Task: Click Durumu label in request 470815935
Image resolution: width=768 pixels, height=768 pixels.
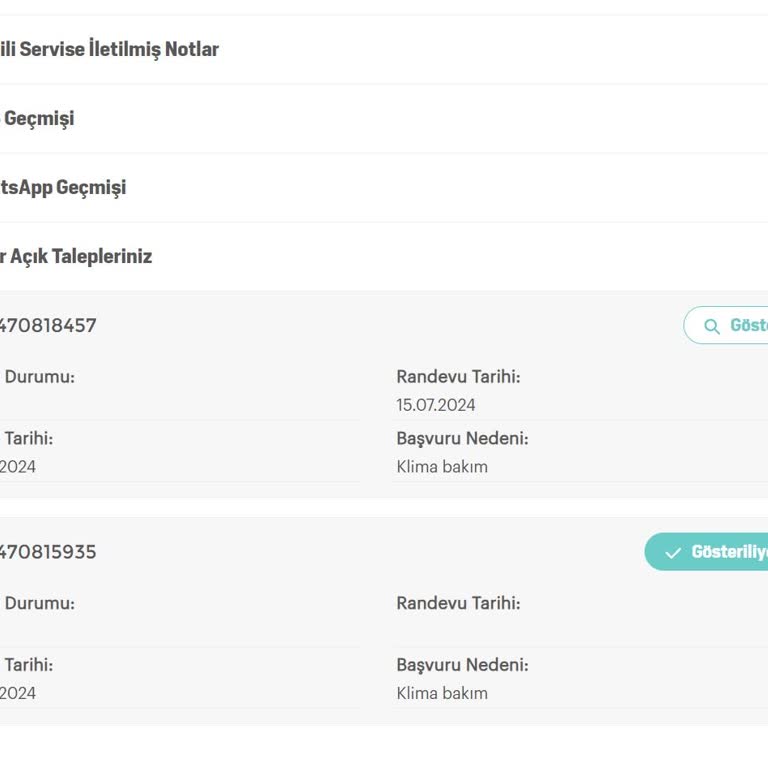Action: pos(39,603)
